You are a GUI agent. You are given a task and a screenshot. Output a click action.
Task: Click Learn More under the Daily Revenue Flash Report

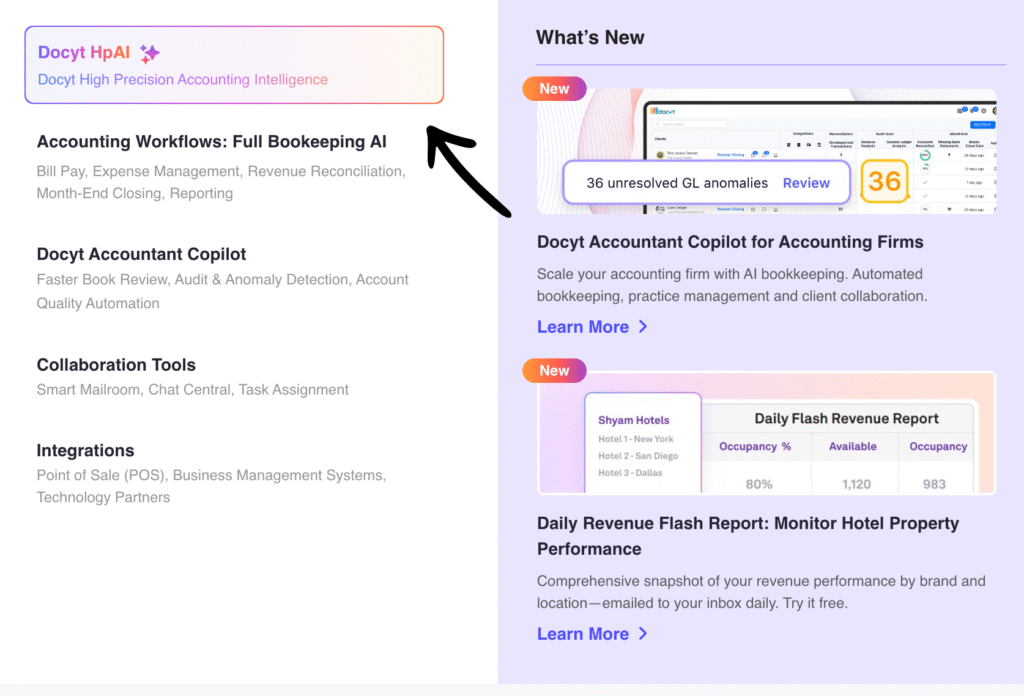point(583,634)
